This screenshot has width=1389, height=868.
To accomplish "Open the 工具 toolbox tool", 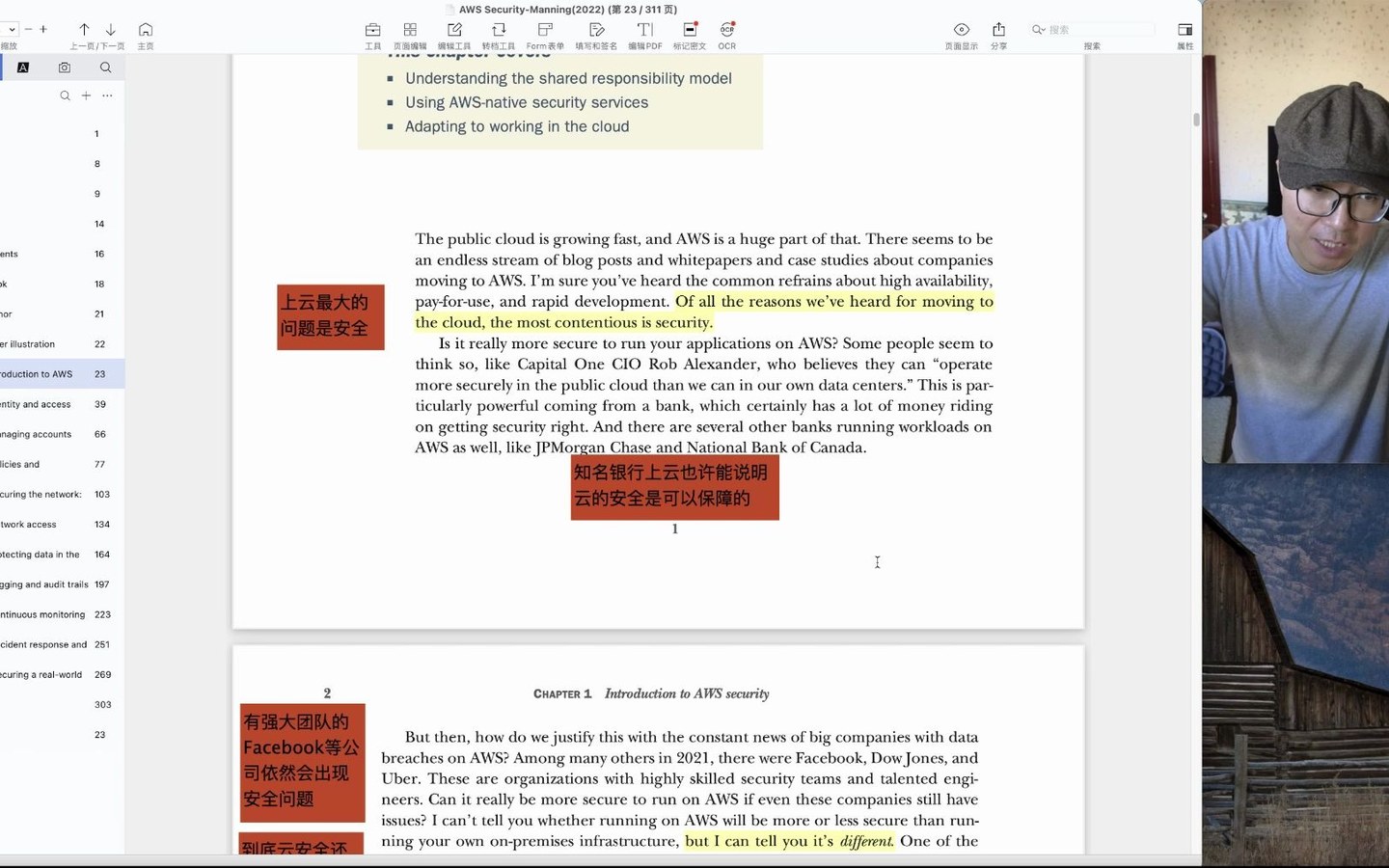I will click(x=372, y=36).
